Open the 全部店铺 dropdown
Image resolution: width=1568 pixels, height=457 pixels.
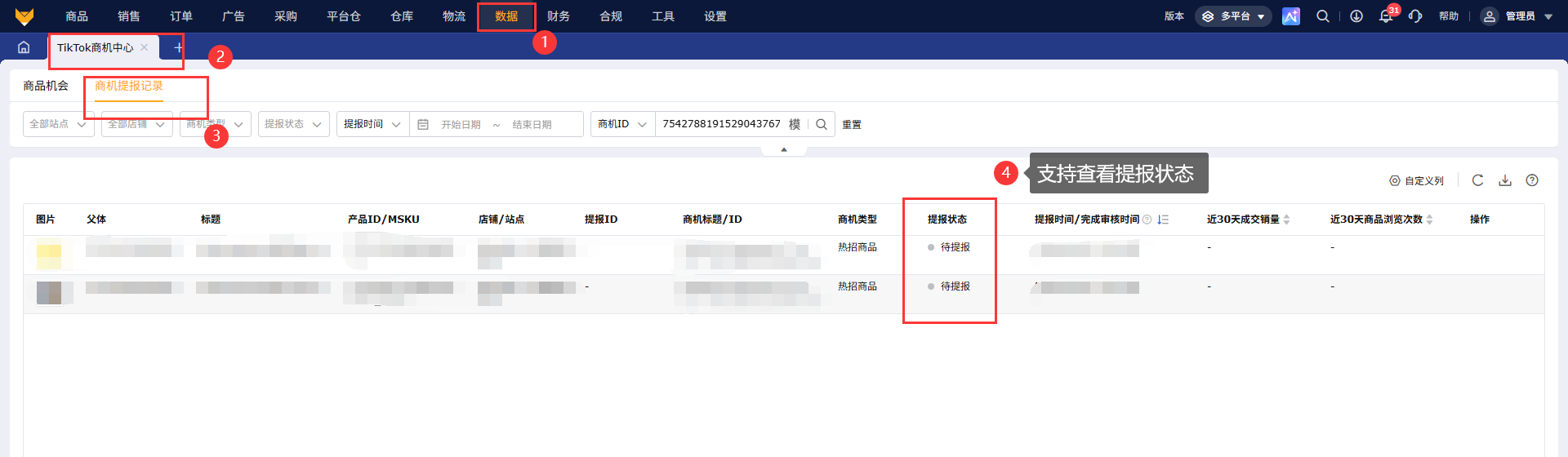[137, 124]
